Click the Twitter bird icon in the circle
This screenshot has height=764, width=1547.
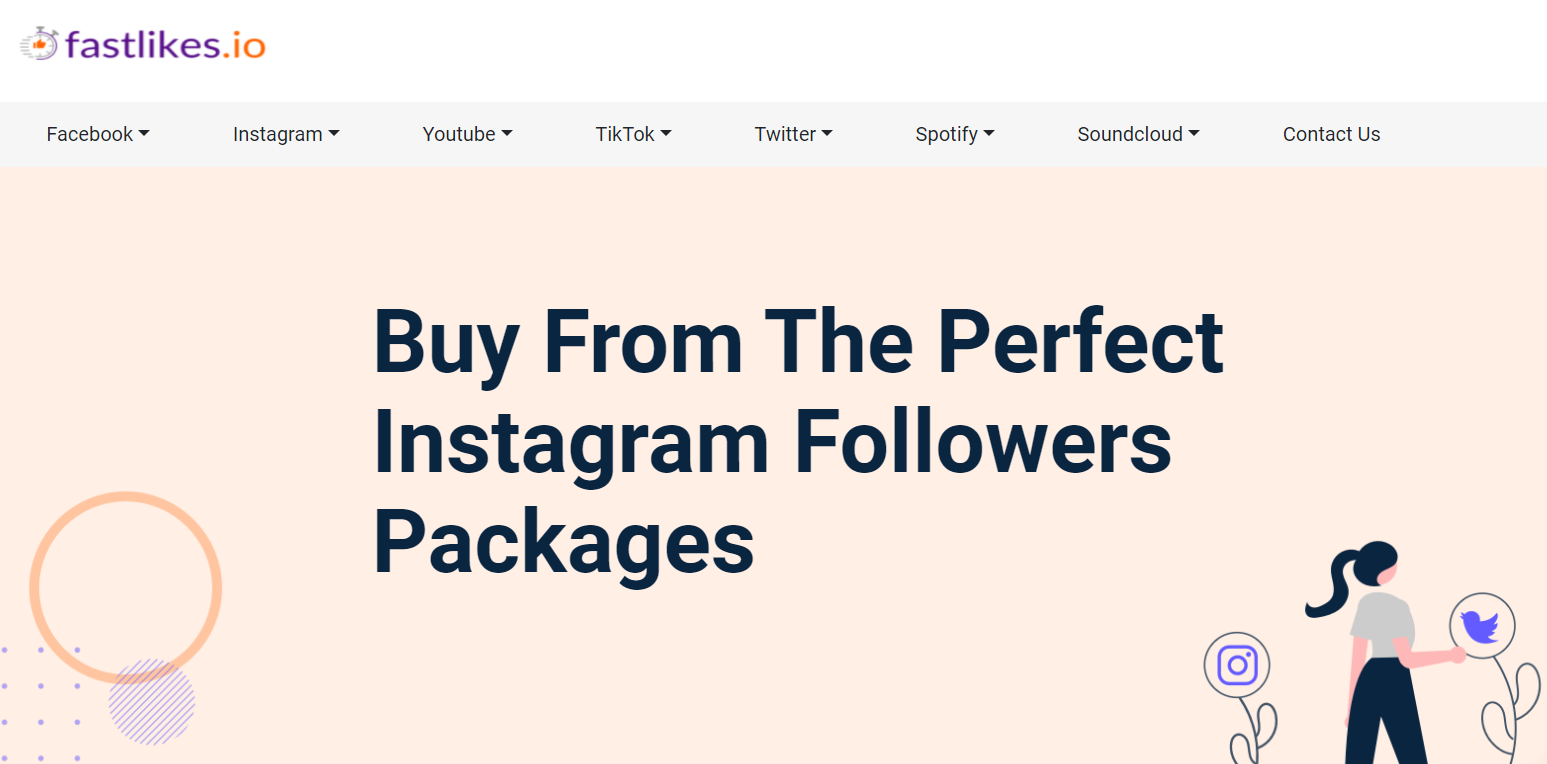(1482, 628)
